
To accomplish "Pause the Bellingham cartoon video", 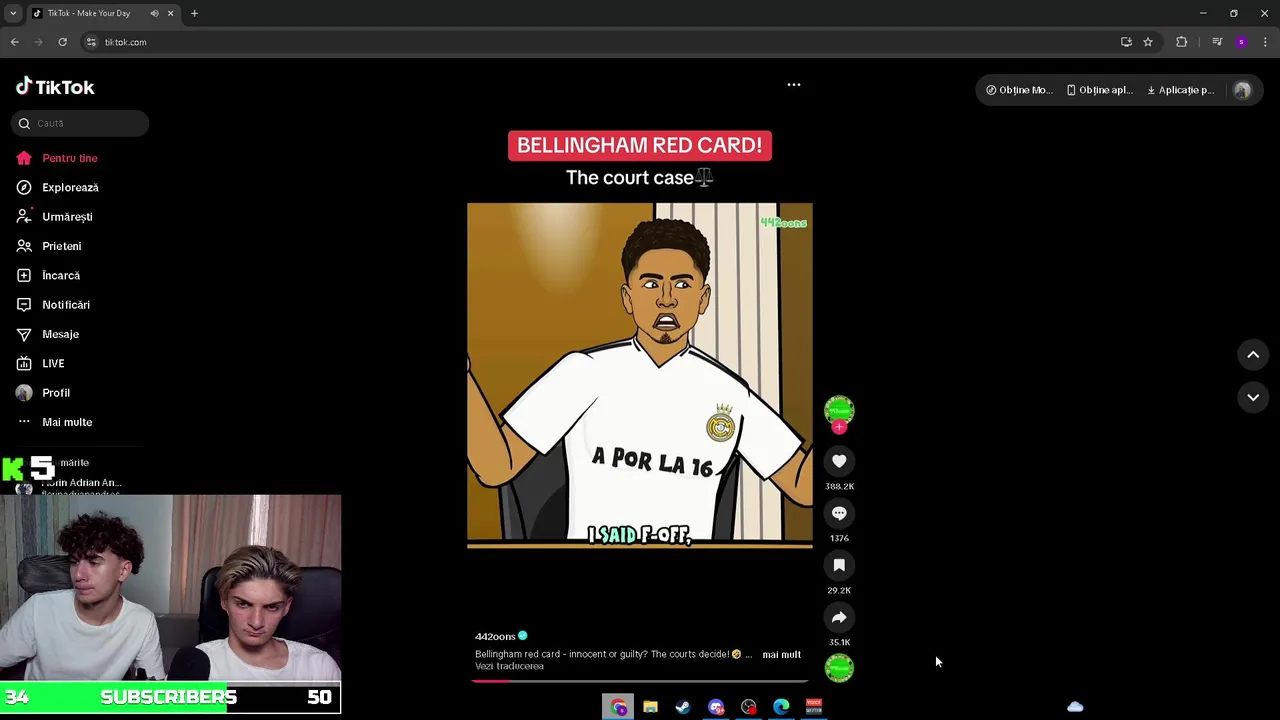I will coord(640,375).
